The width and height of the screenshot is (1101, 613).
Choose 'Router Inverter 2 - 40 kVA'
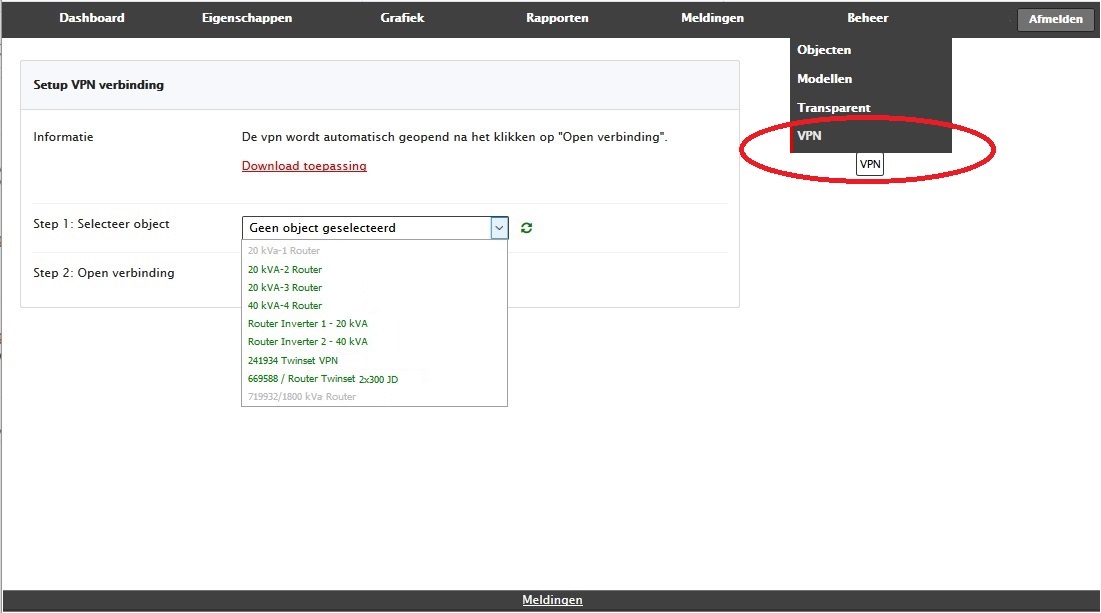coord(307,341)
